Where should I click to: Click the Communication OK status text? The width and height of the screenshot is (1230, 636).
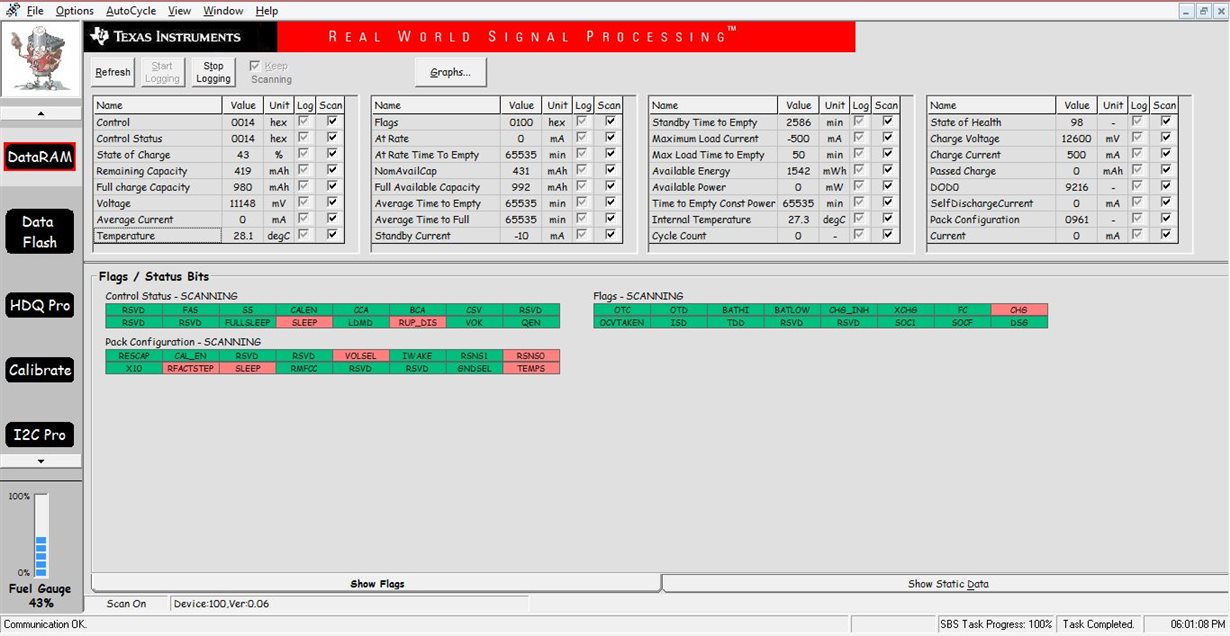click(x=45, y=624)
